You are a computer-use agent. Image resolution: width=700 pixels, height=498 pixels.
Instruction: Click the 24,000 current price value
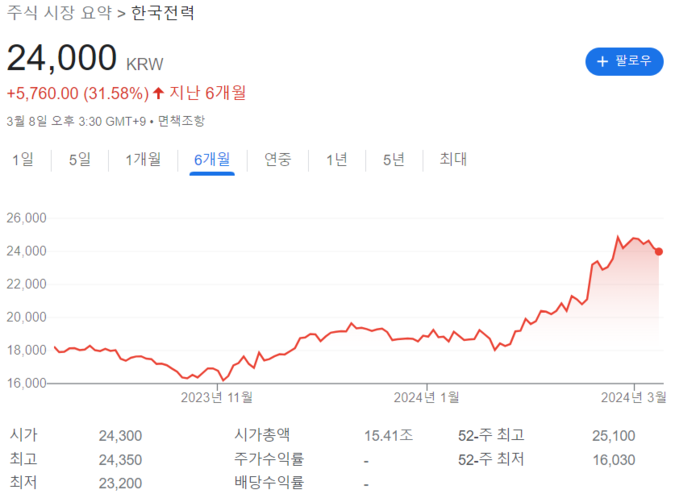62,58
